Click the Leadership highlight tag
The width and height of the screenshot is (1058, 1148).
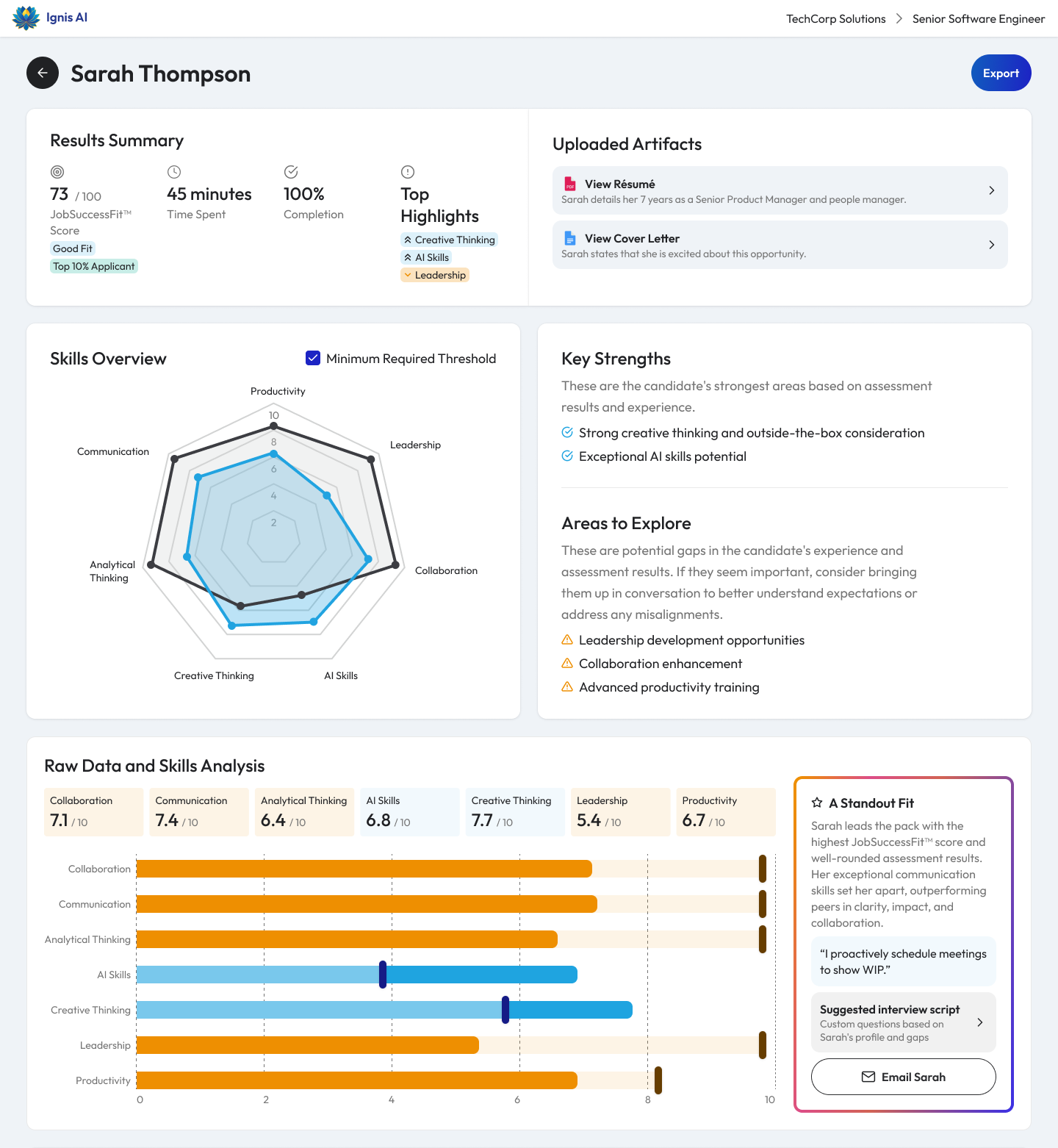[x=434, y=275]
